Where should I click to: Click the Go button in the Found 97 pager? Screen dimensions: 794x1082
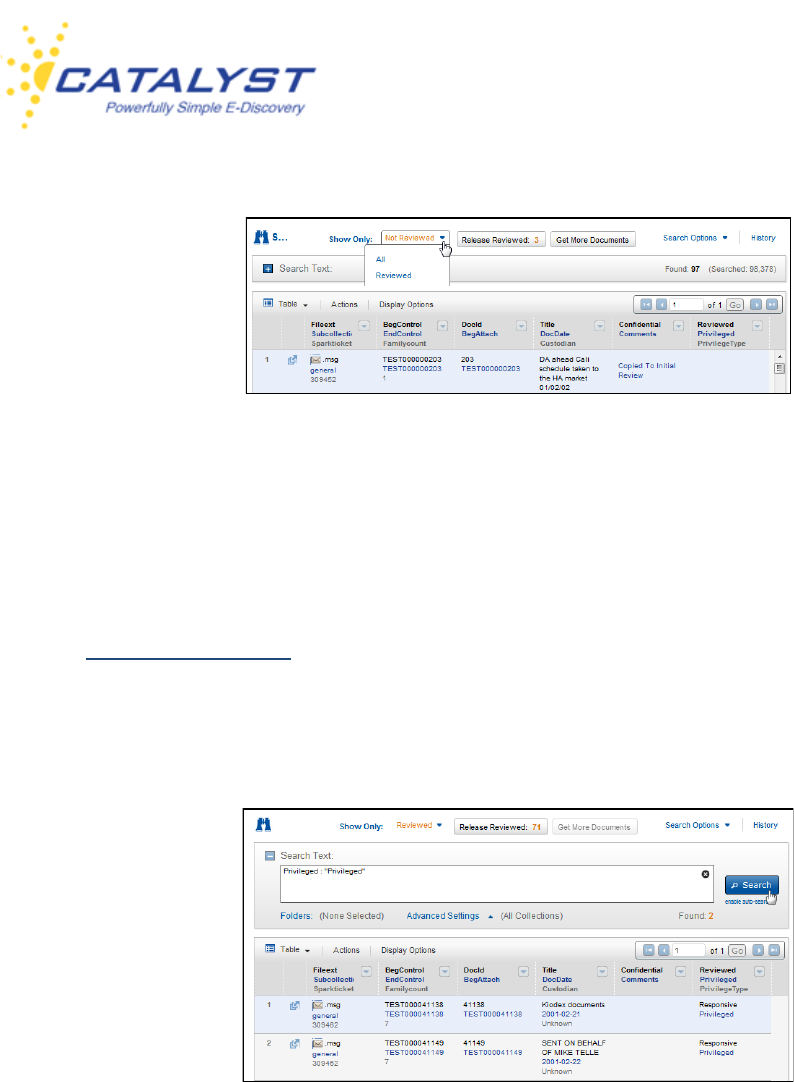tap(735, 304)
